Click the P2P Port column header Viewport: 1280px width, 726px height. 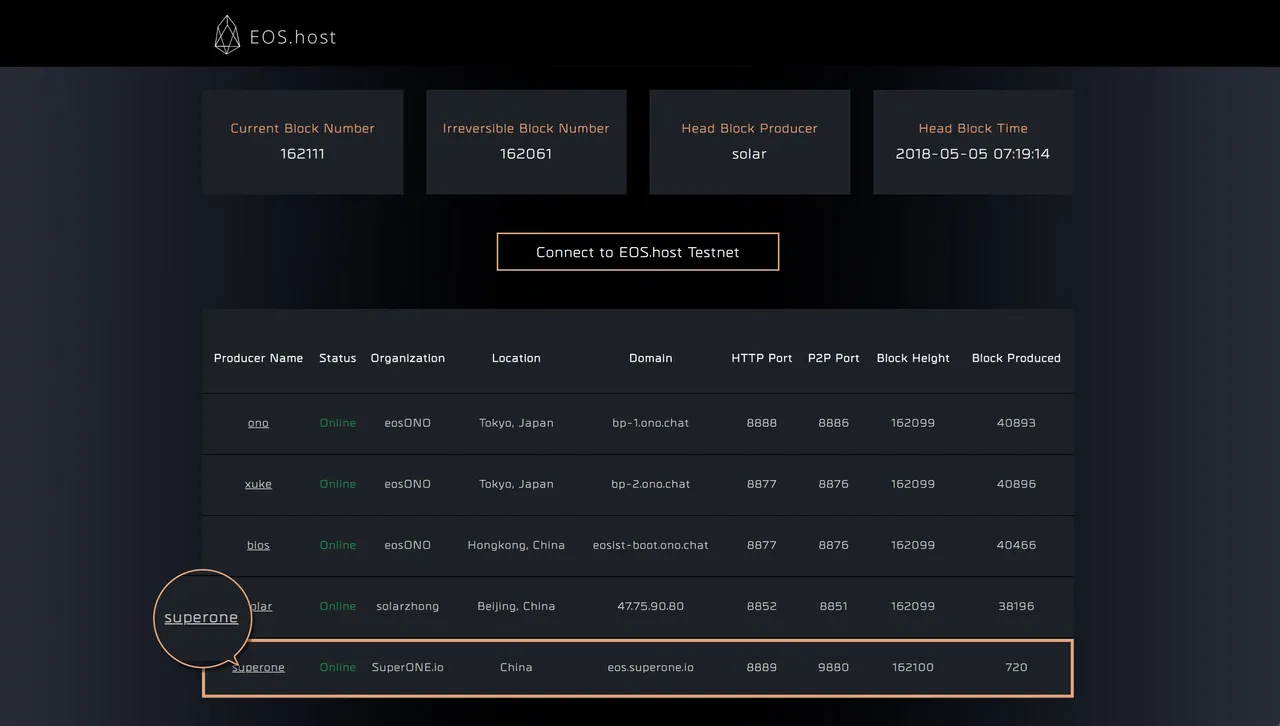pyautogui.click(x=834, y=358)
